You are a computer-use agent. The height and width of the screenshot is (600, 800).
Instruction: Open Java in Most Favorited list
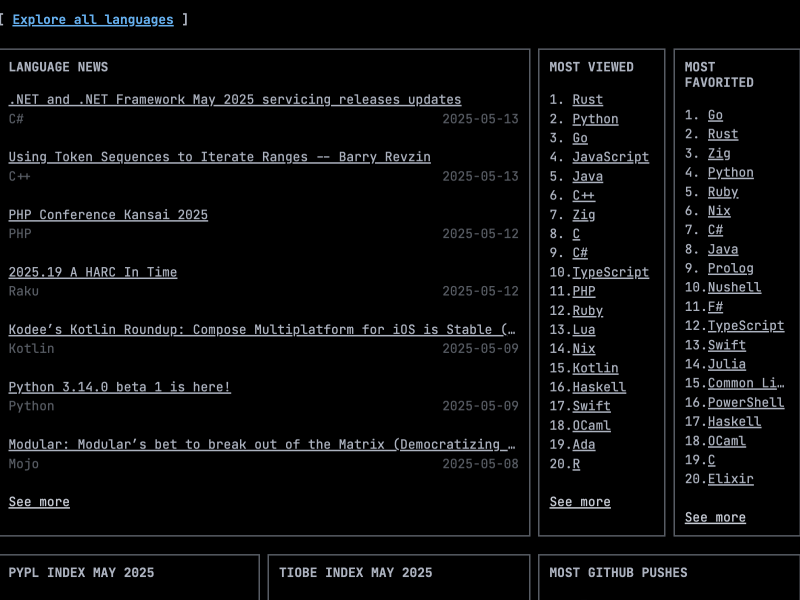[x=723, y=249]
